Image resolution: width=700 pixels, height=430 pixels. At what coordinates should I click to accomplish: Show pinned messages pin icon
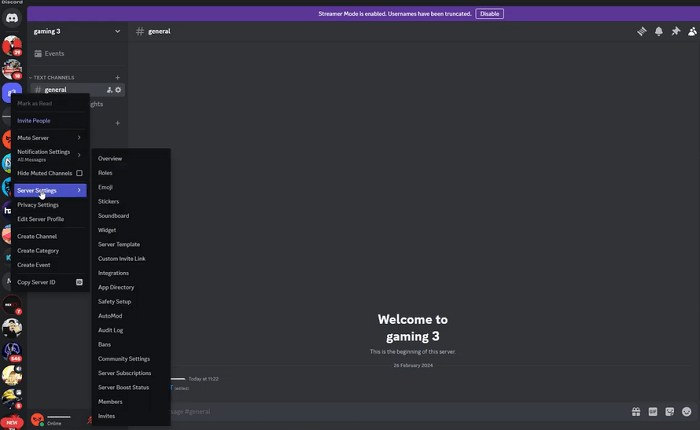pos(675,31)
